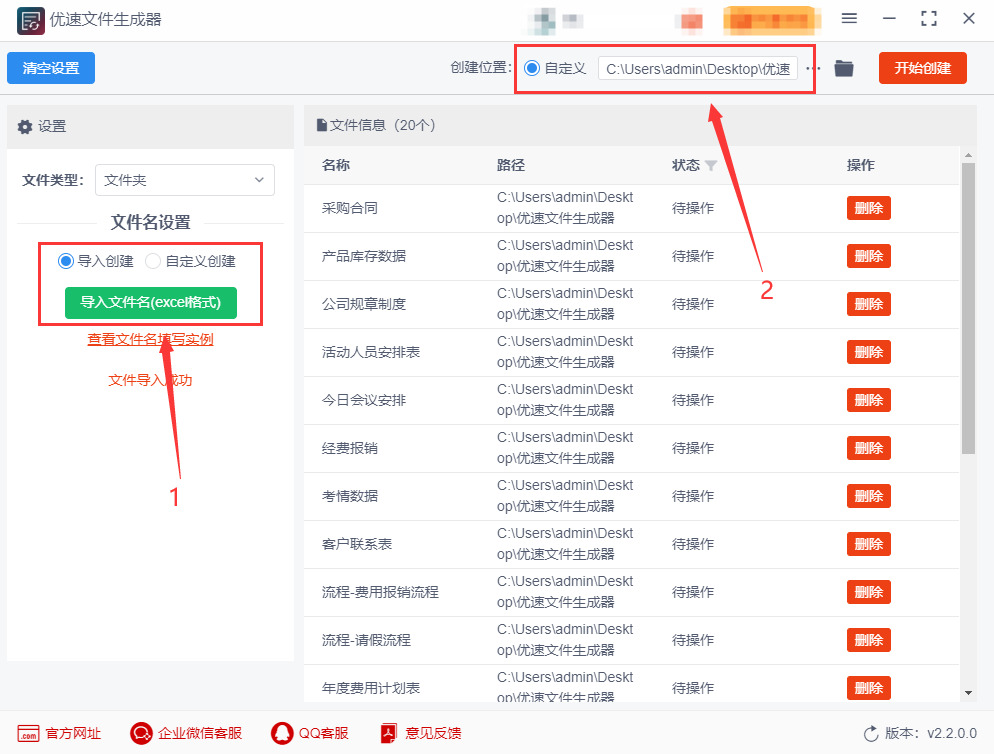Screen dimensions: 994x754
Task: Select the 经费报销 name cell
Action: pyautogui.click(x=349, y=448)
